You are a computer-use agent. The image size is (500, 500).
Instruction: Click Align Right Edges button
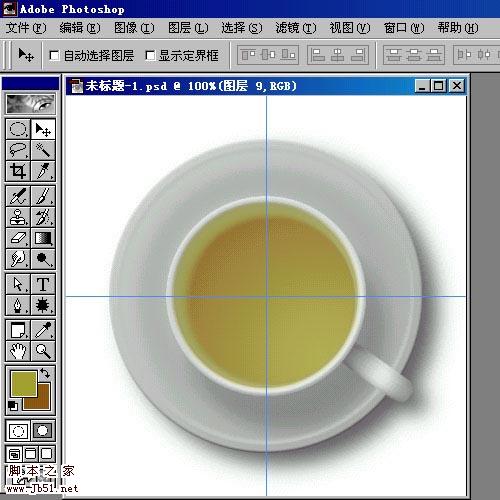(x=358, y=55)
